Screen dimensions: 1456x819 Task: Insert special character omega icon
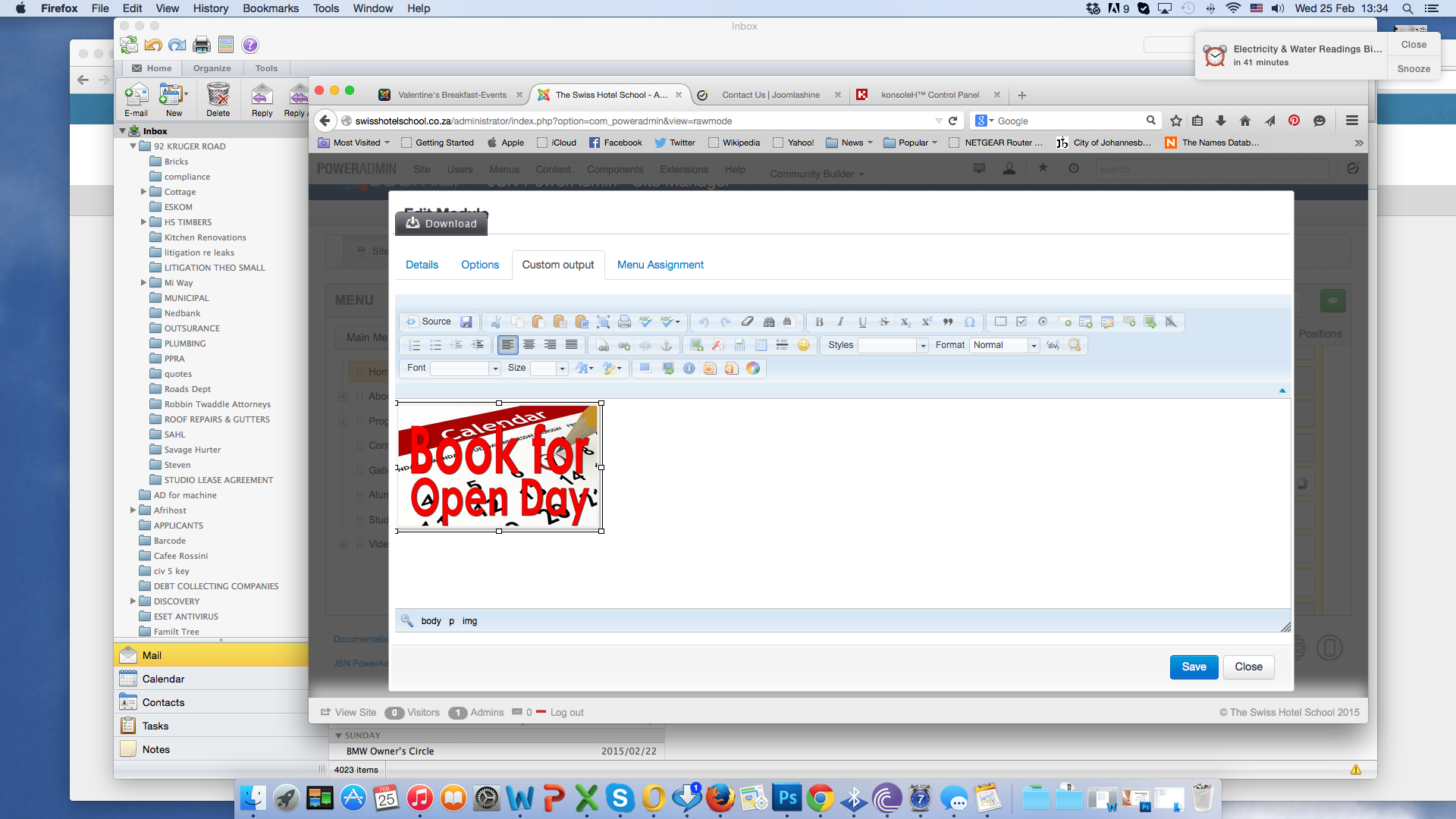[969, 322]
